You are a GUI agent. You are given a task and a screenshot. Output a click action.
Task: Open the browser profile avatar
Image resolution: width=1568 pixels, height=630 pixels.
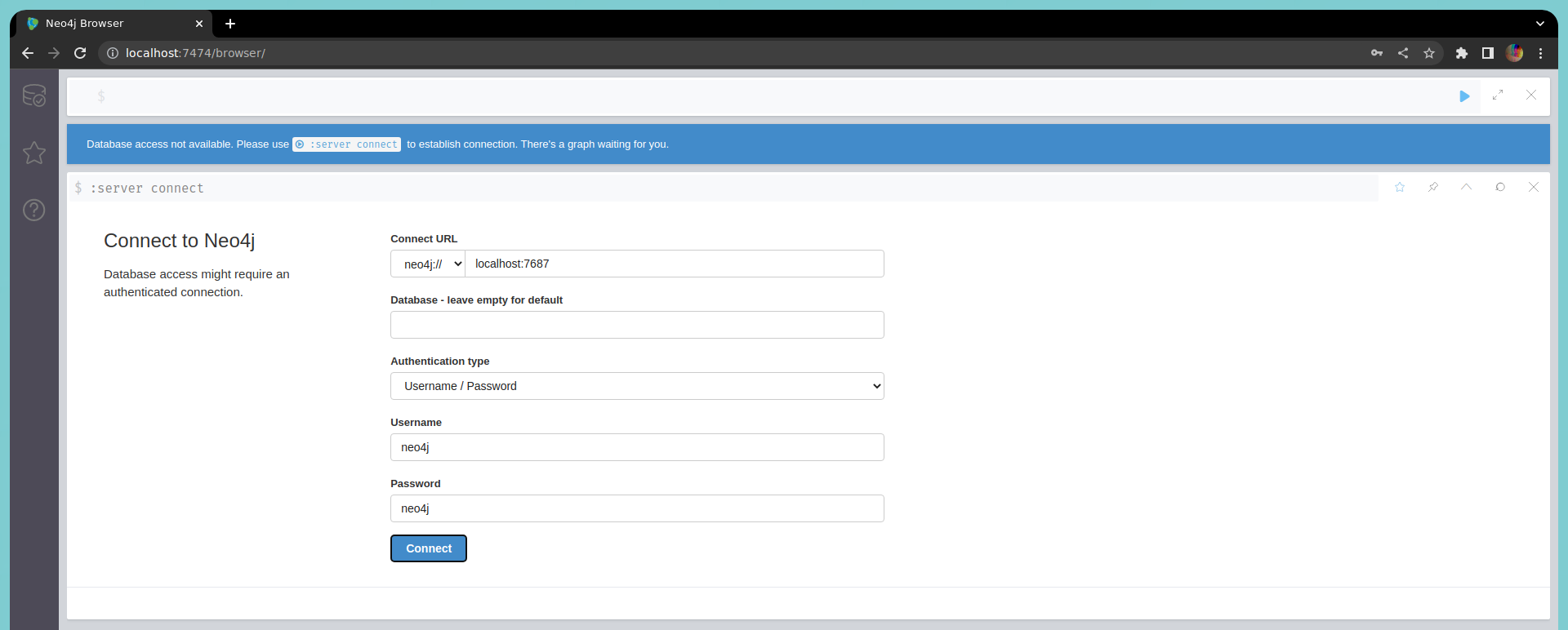pyautogui.click(x=1514, y=53)
